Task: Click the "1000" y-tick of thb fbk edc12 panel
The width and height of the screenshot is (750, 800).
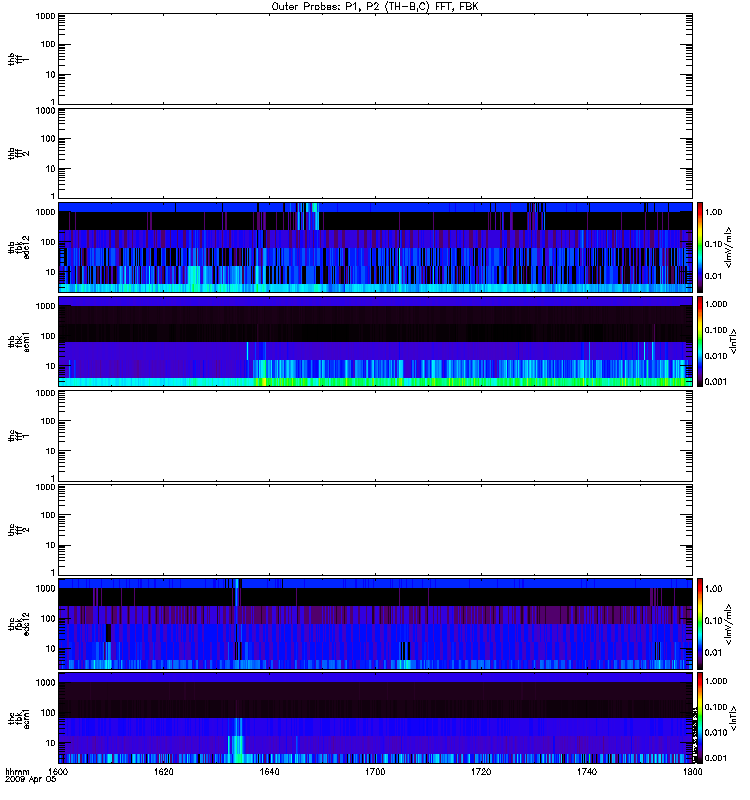Action: [45, 212]
